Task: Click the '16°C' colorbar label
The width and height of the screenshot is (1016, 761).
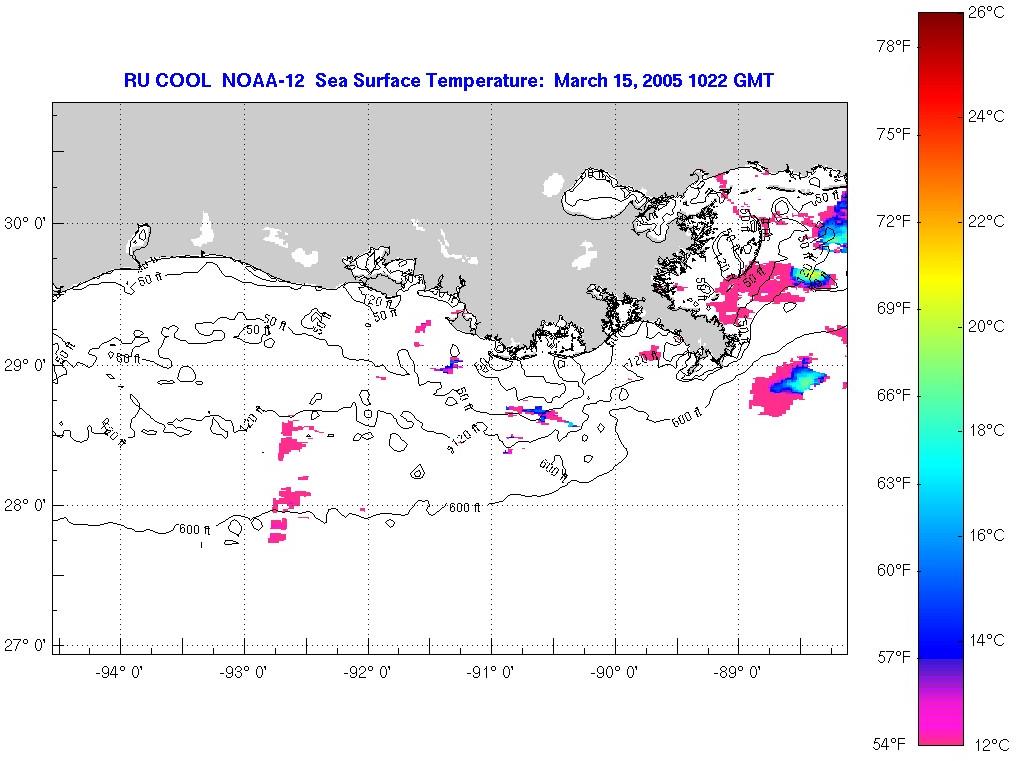Action: coord(986,535)
